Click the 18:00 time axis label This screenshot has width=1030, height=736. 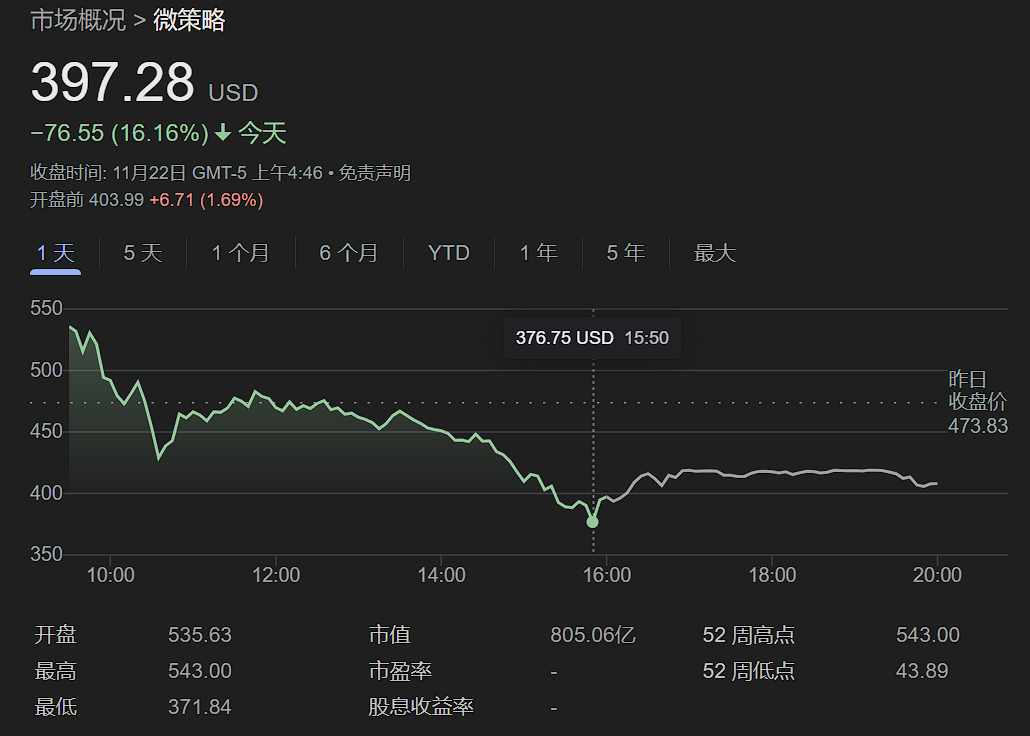tap(772, 575)
